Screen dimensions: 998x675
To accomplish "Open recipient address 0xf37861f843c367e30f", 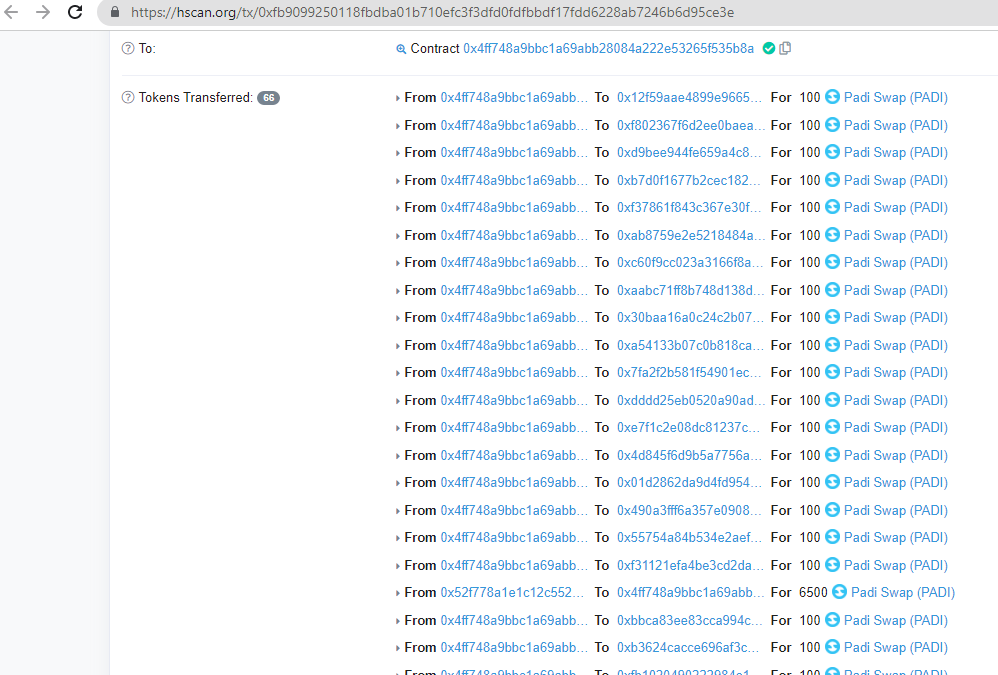I will click(x=689, y=207).
